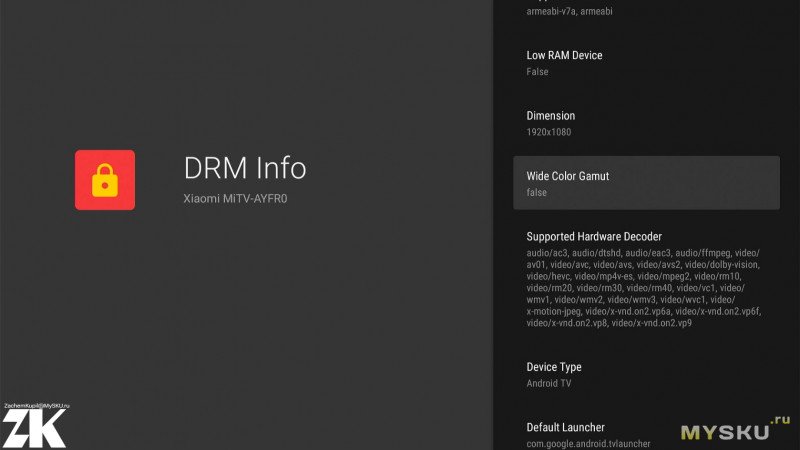The image size is (800, 450).
Task: Select the armeabi-v7a, armeabi value
Action: pos(569,11)
